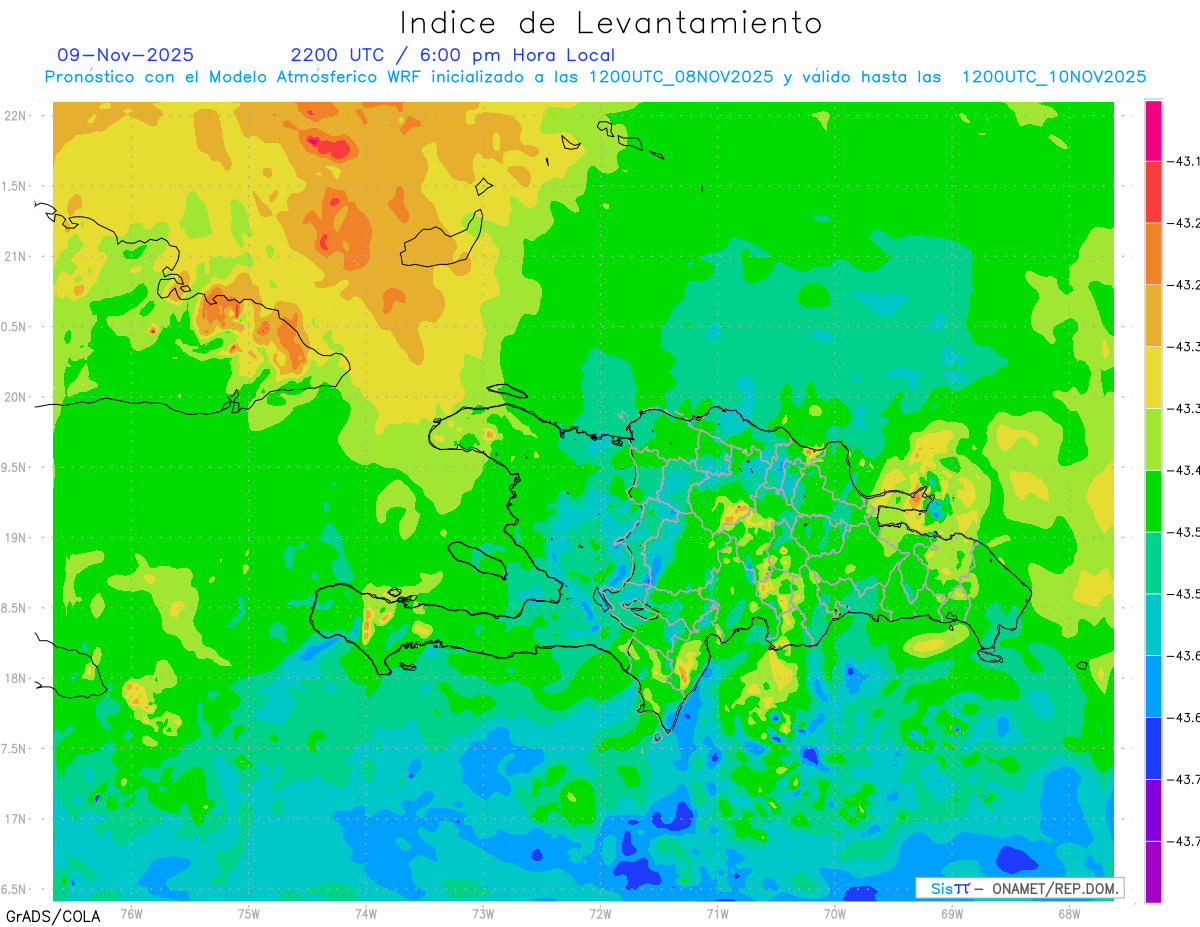
Task: Click the '70W' longitude label
Action: coord(835,913)
